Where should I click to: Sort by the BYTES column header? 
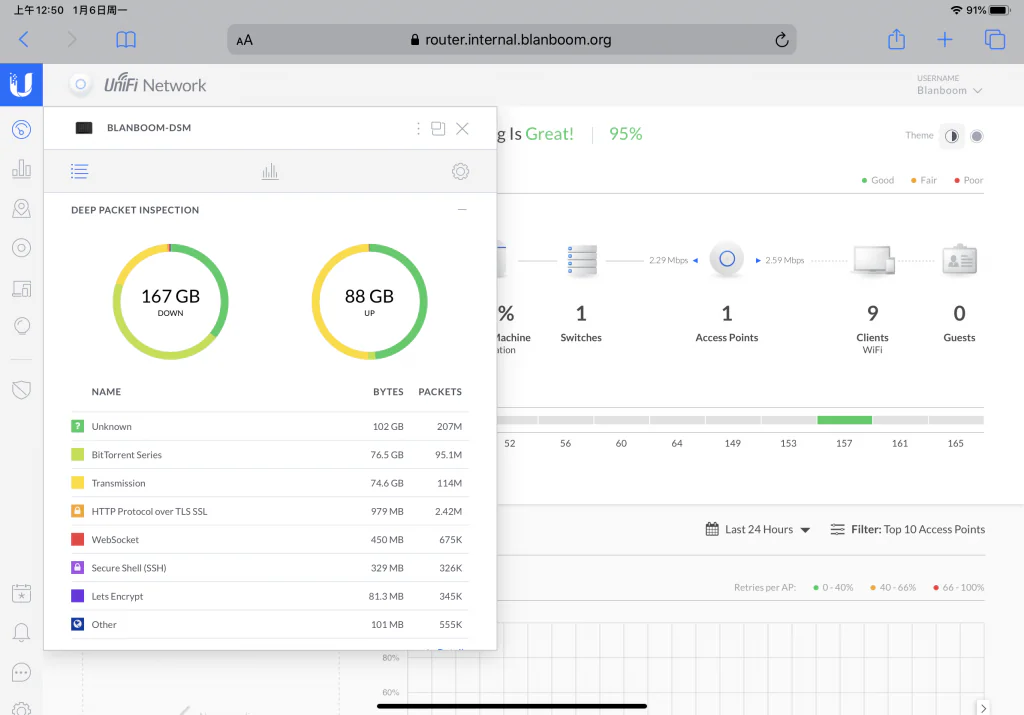pos(388,392)
